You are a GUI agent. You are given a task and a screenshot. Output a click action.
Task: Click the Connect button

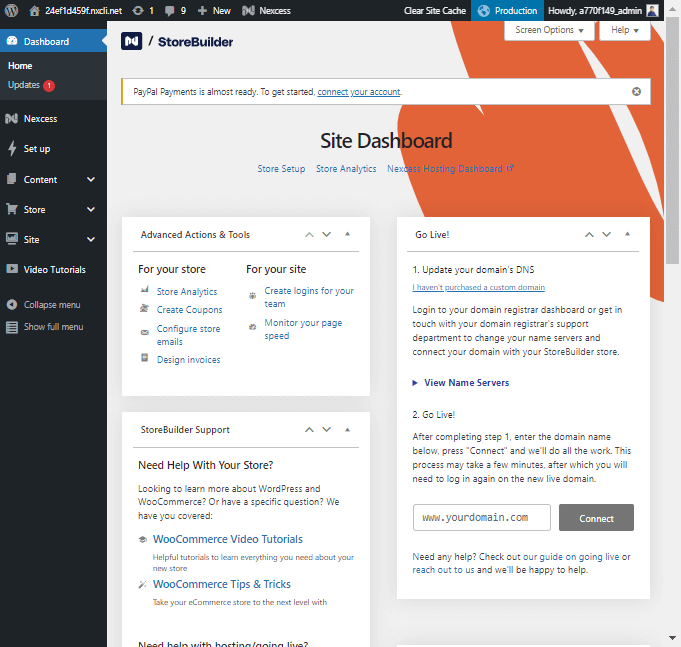tap(596, 517)
